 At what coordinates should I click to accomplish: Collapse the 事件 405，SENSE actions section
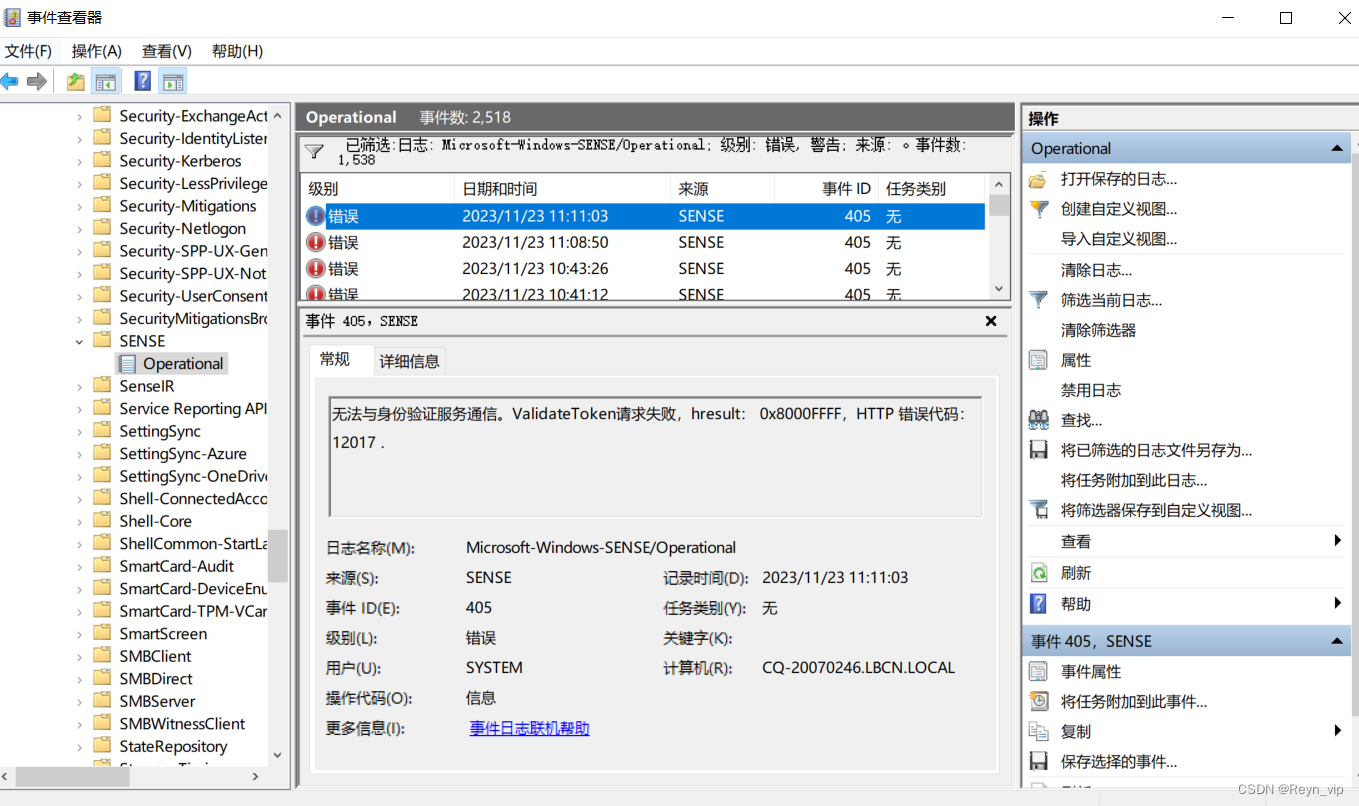(1337, 641)
